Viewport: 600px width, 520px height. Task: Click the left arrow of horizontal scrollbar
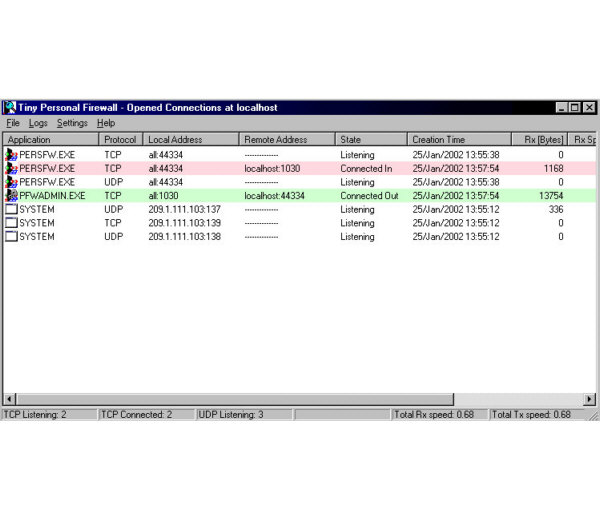9,399
